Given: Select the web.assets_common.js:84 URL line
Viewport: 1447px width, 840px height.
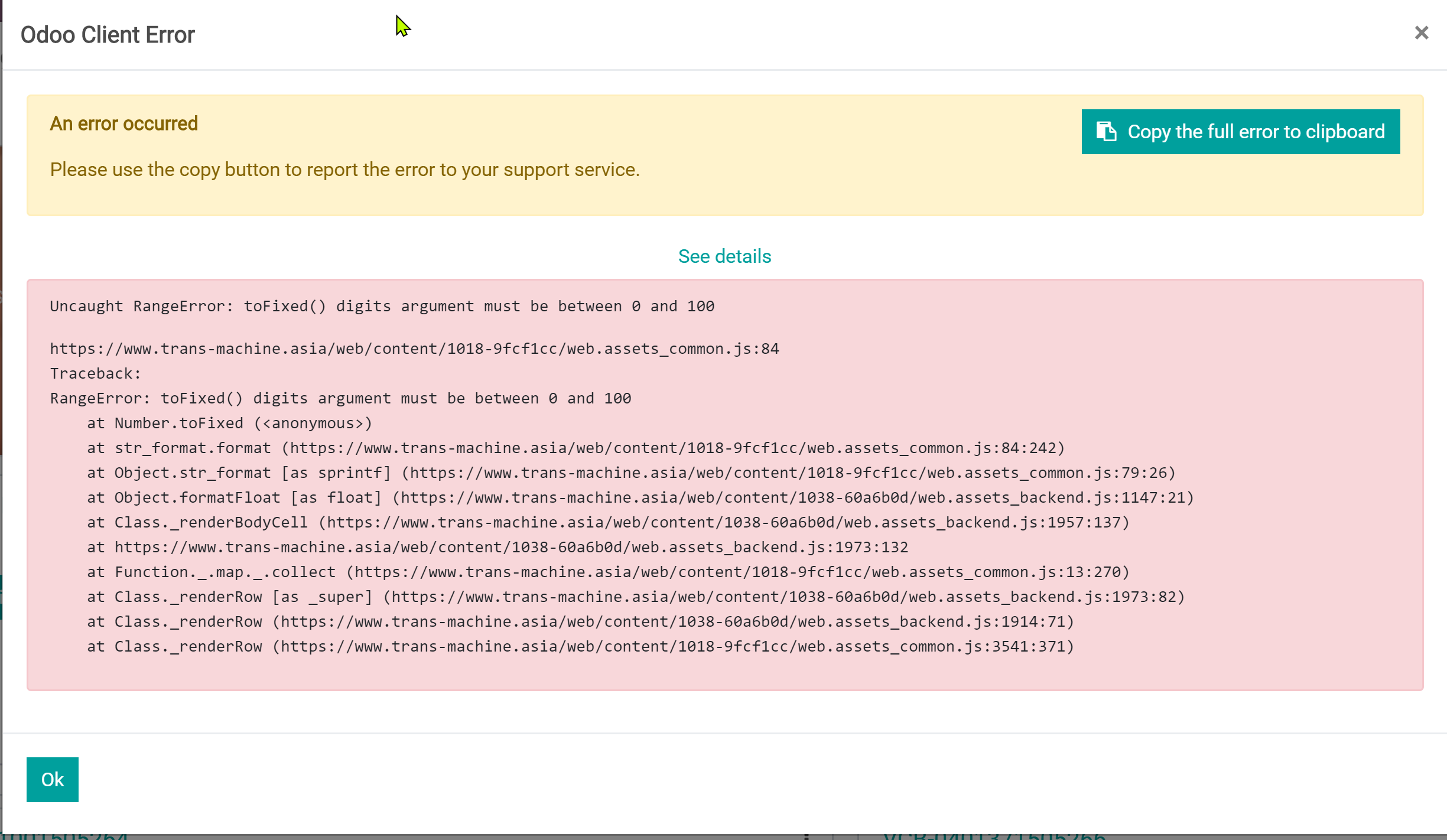Looking at the screenshot, I should click(414, 349).
